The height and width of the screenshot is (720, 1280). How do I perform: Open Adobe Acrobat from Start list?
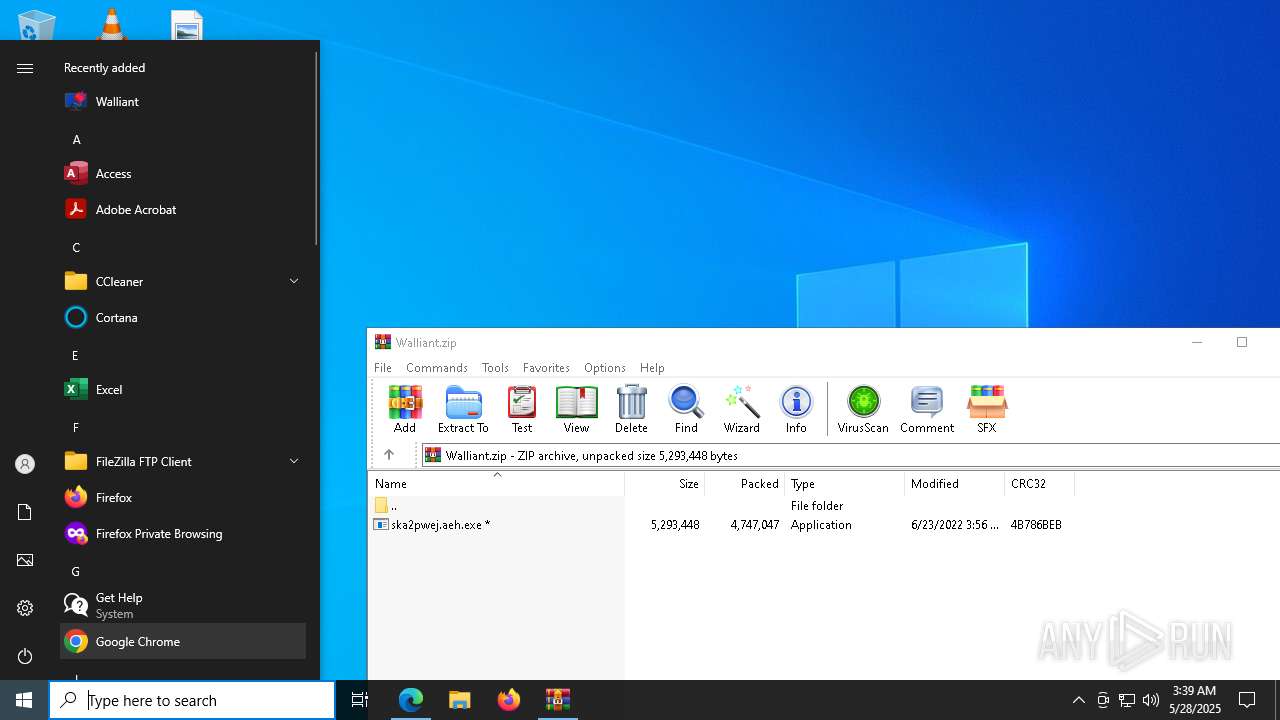coord(183,209)
